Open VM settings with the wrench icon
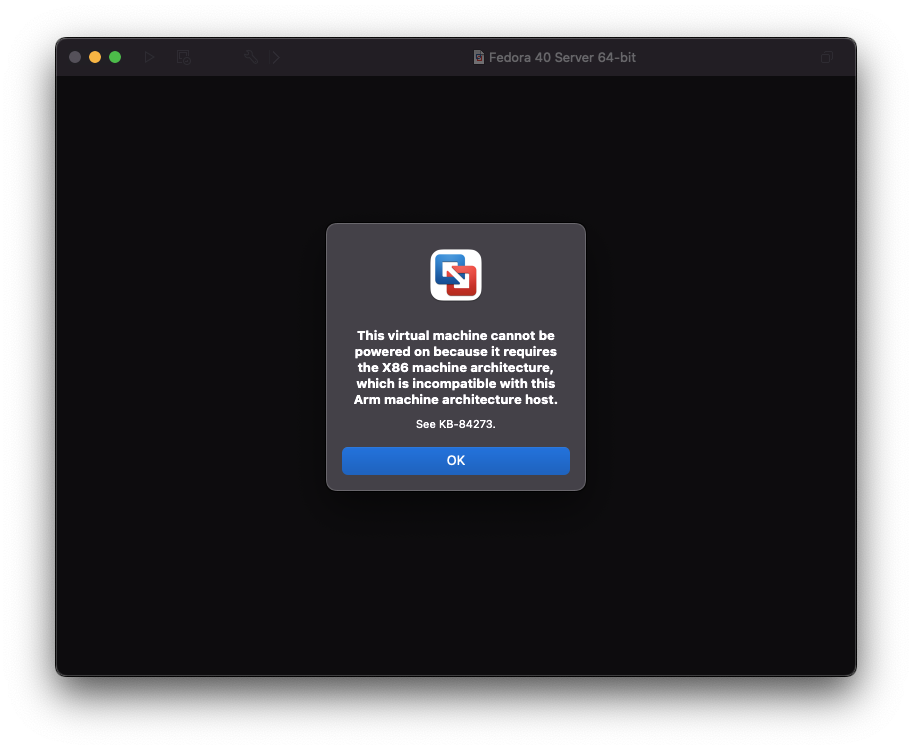Screen dimensions: 912x750 click(x=251, y=57)
